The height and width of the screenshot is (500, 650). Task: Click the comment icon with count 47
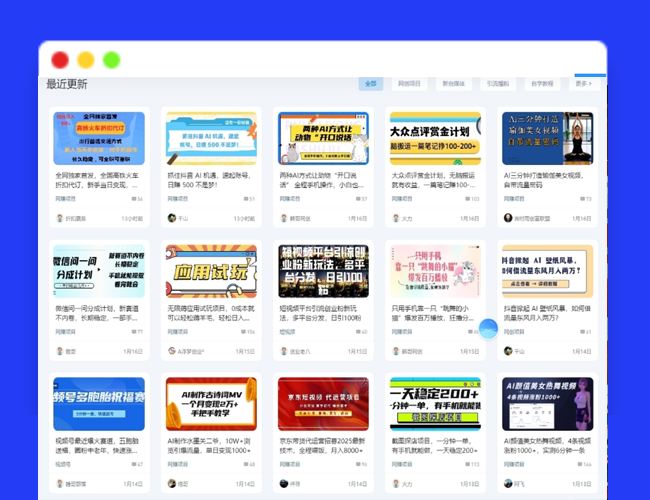tap(134, 464)
